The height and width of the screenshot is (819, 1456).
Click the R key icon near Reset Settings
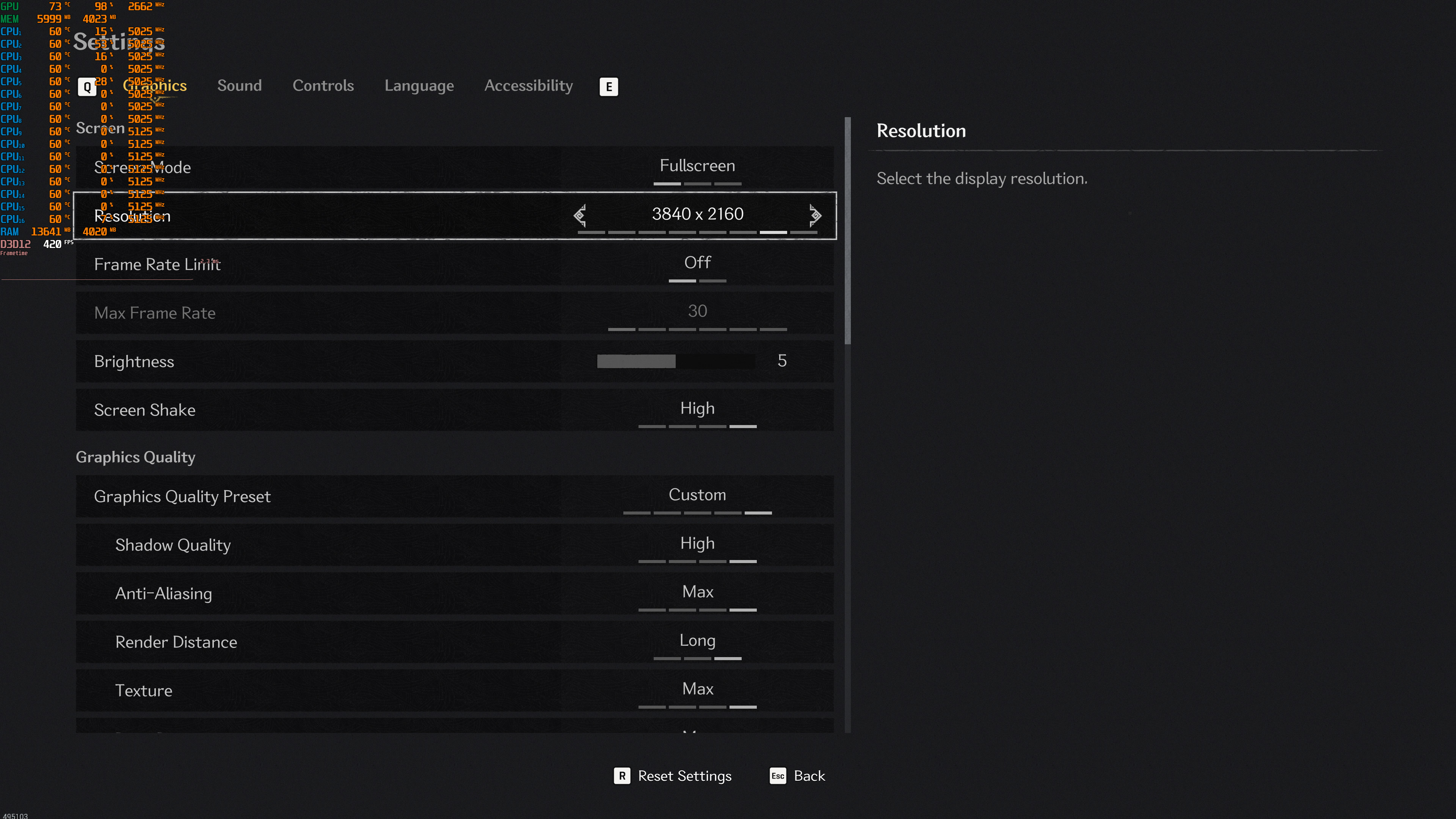(x=622, y=775)
